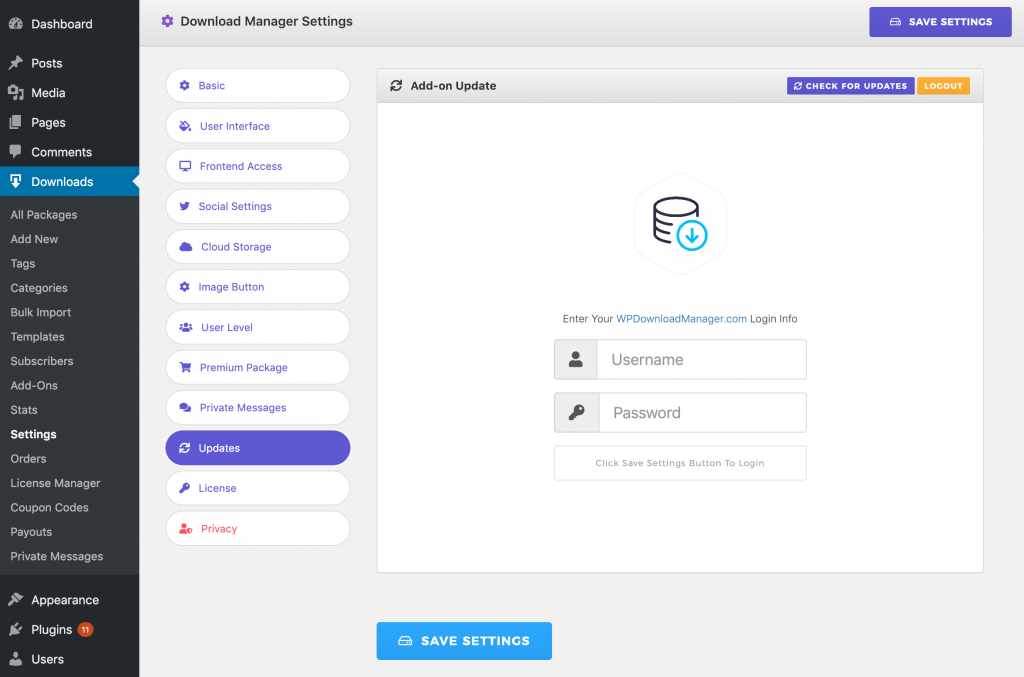Click the User Level group icon

(x=186, y=327)
